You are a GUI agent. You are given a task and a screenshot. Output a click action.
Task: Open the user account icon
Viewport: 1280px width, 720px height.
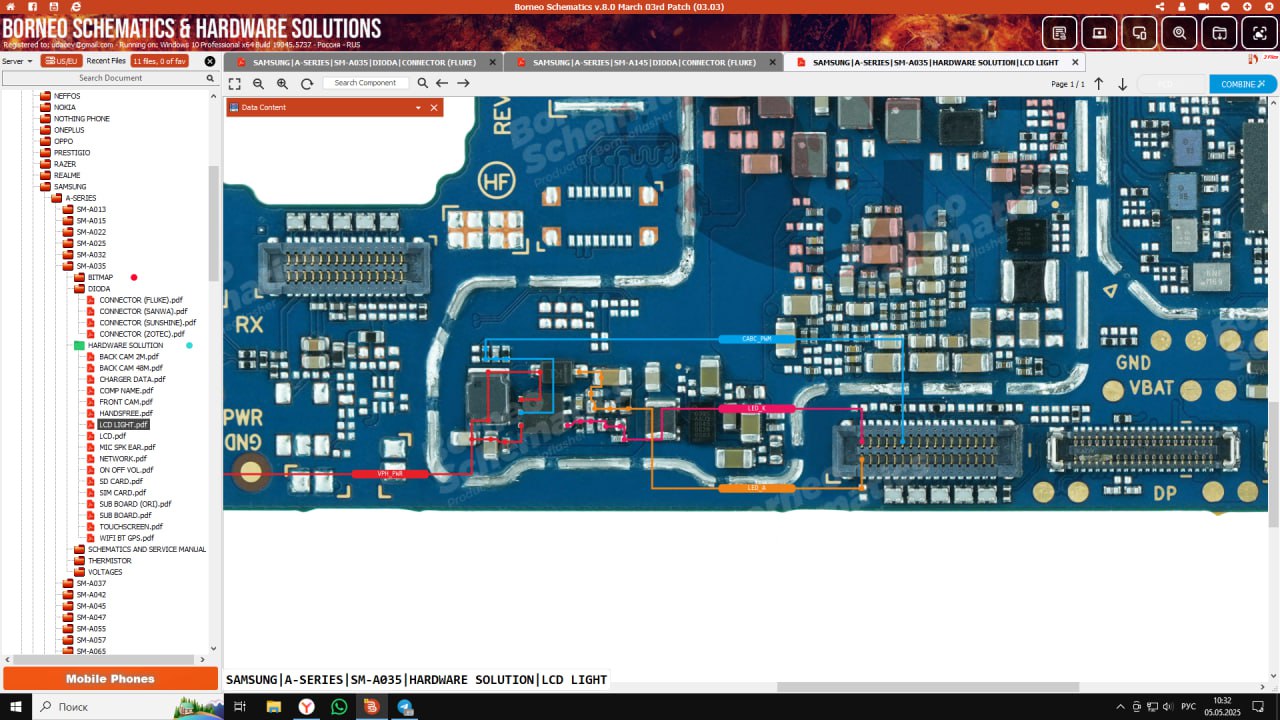[1182, 6]
